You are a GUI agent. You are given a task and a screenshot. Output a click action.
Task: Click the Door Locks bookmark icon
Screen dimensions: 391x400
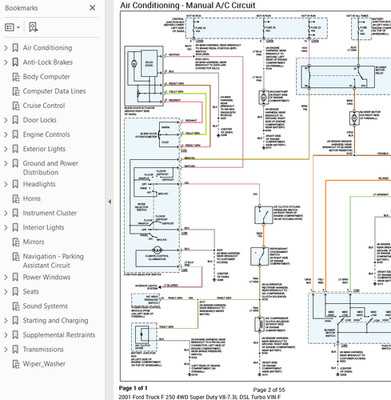(x=15, y=120)
